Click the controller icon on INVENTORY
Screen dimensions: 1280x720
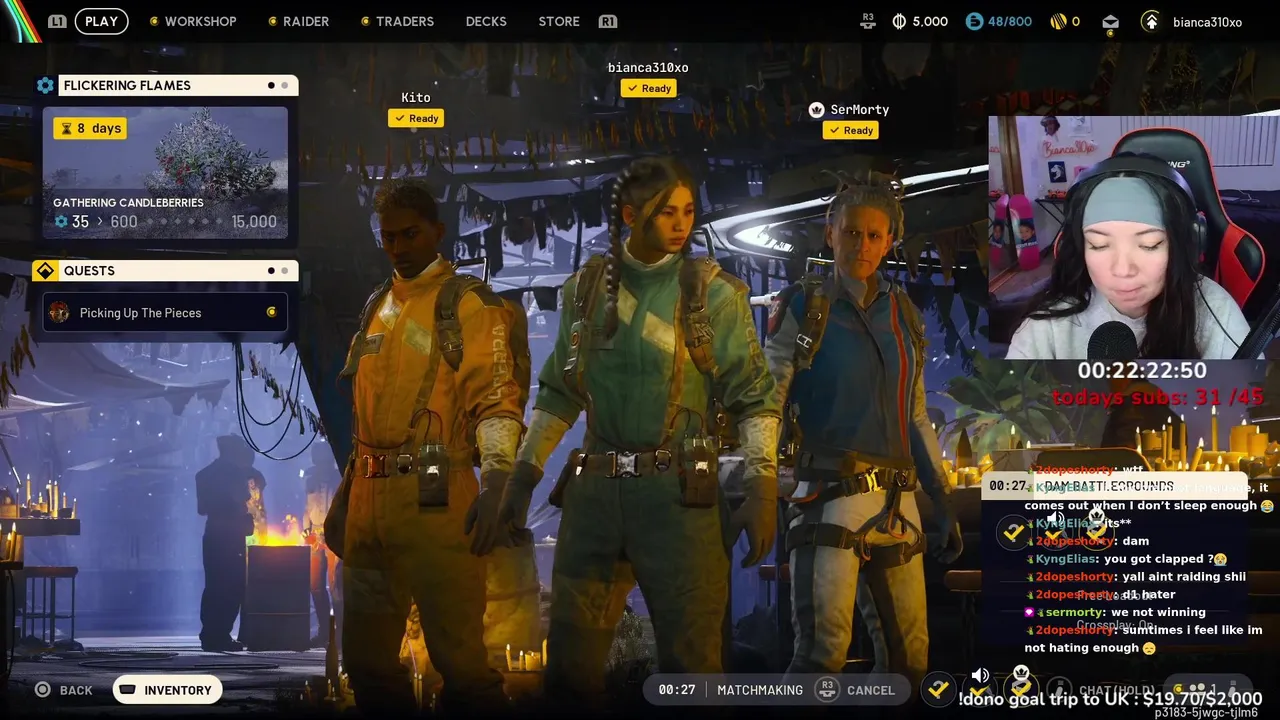click(127, 690)
